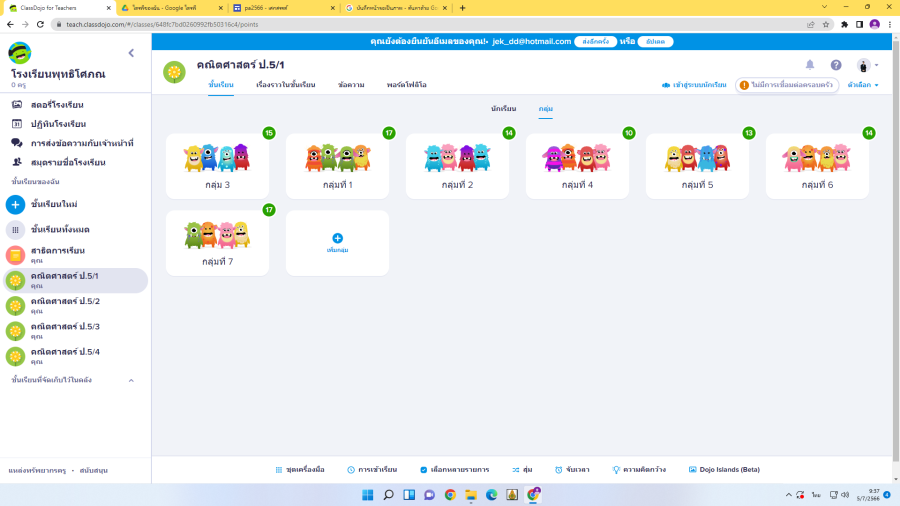Screen dimensions: 900x506
Task: Open the กลุ่มที่ 7 group card
Action: coord(218,243)
